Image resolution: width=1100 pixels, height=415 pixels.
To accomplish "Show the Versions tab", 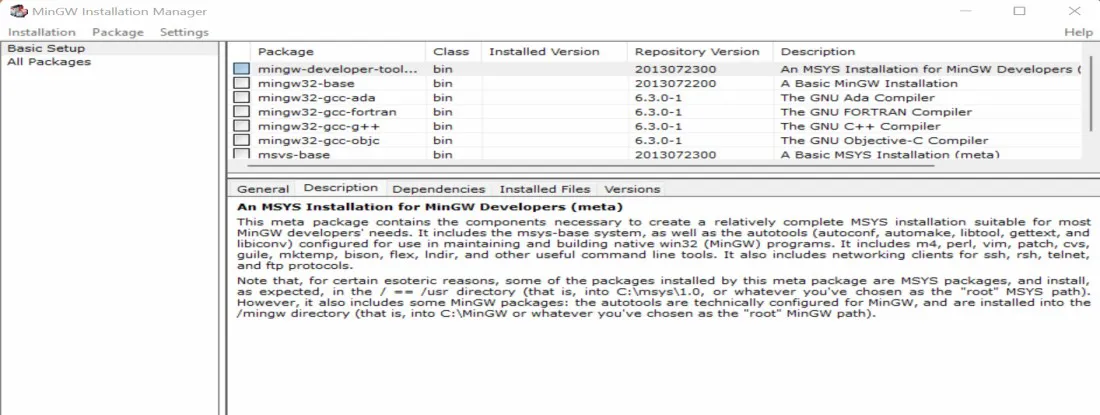I will click(x=632, y=189).
